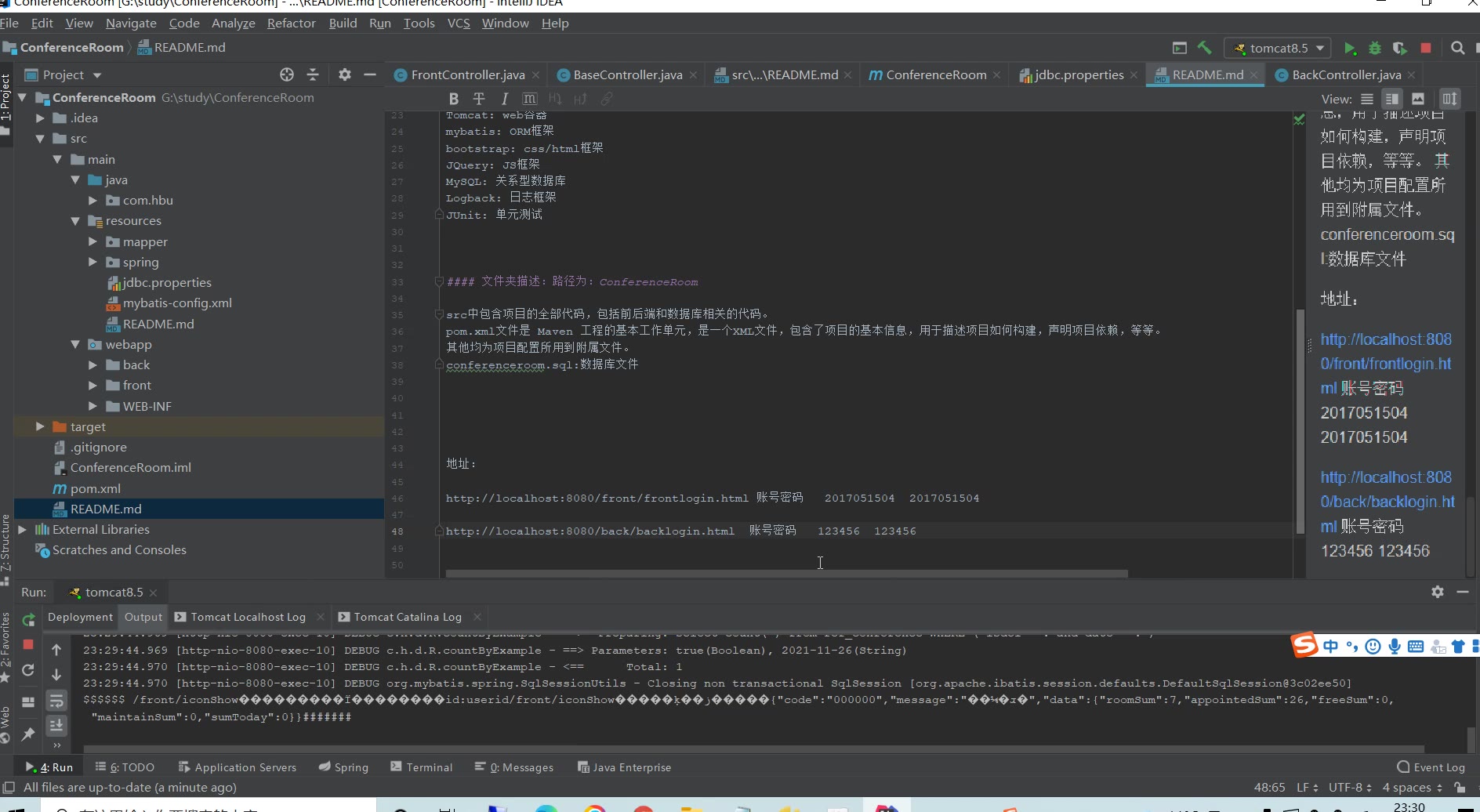Collapse the webapp folder
1480x812 pixels.
pos(75,344)
